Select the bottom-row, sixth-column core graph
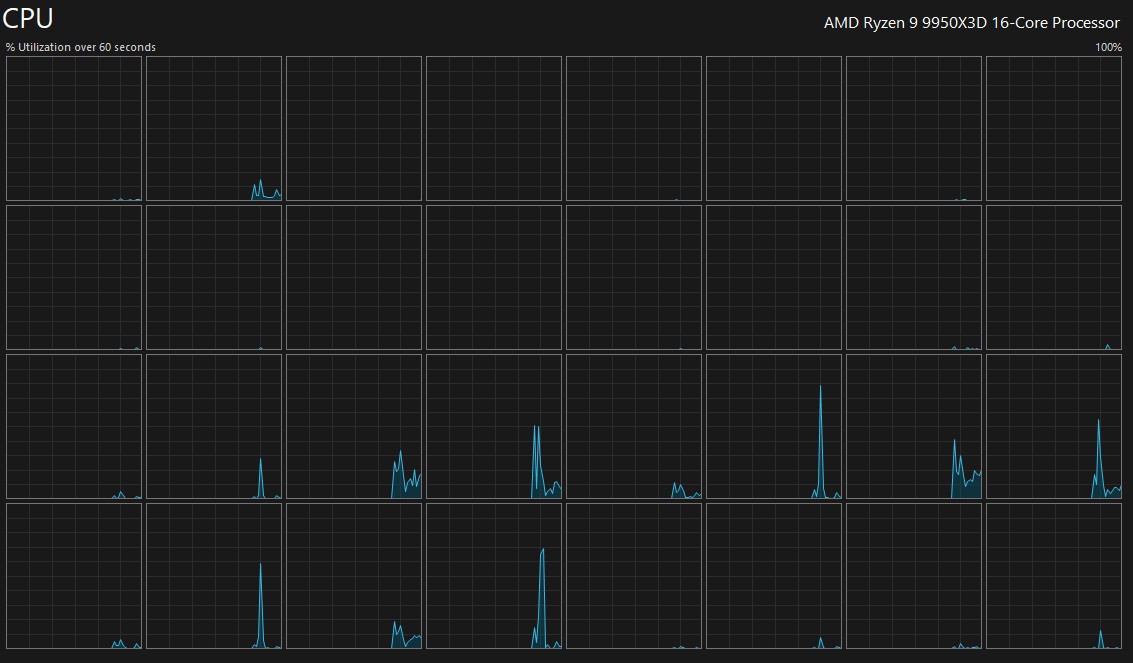1133x663 pixels. pyautogui.click(x=774, y=576)
